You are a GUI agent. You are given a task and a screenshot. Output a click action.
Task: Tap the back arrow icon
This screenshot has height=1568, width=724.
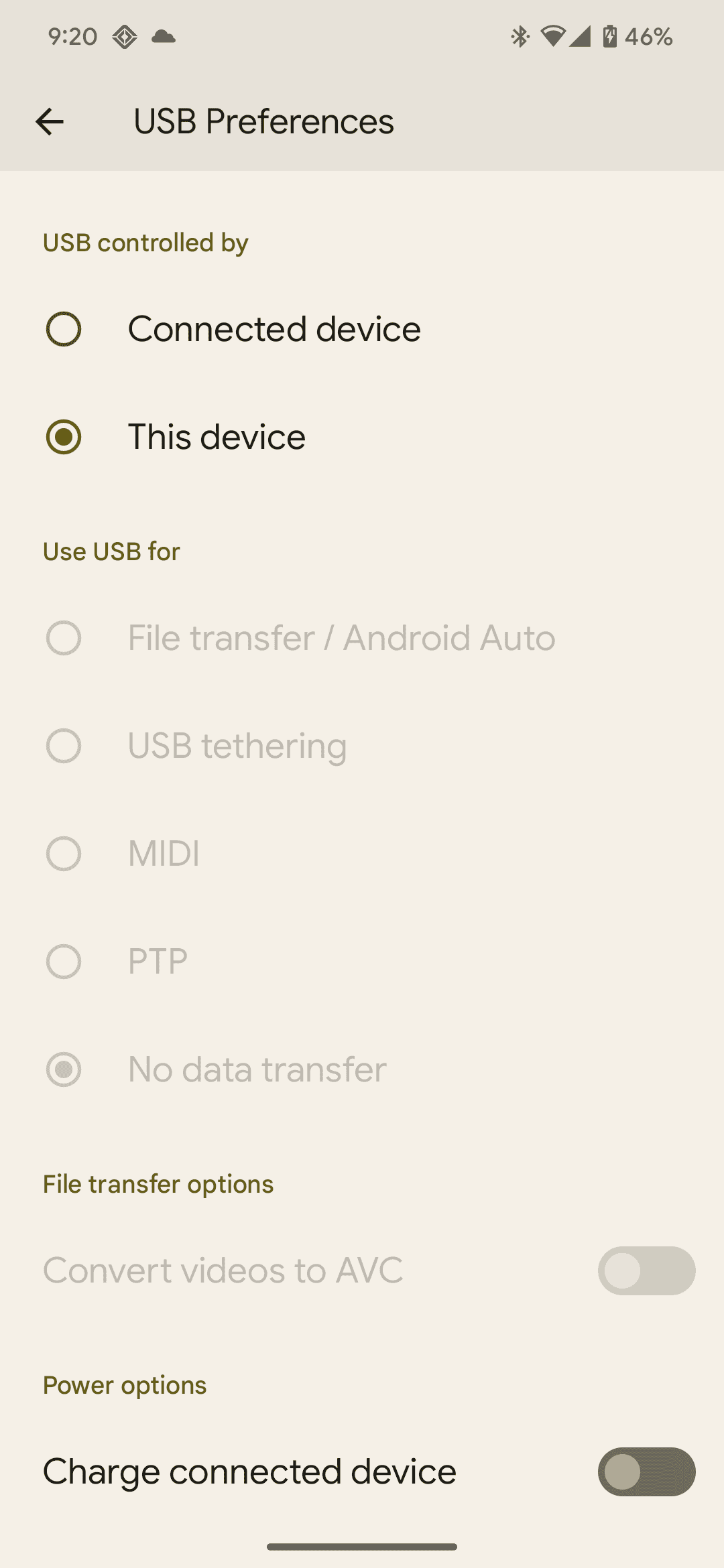[x=50, y=121]
